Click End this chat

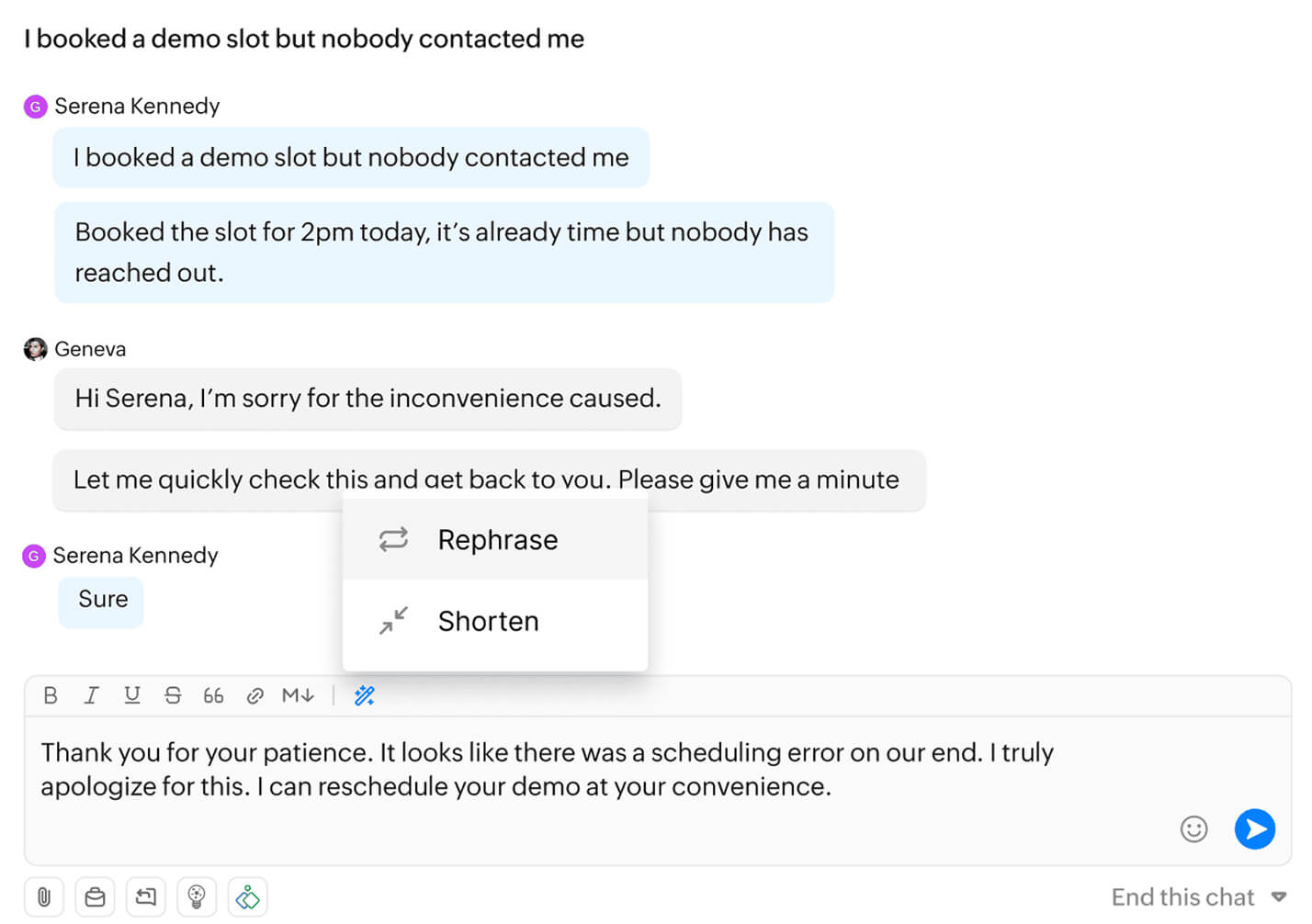[x=1183, y=896]
